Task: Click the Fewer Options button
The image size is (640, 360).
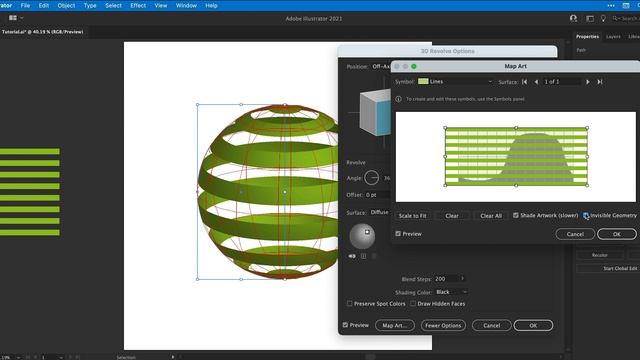Action: click(x=443, y=325)
